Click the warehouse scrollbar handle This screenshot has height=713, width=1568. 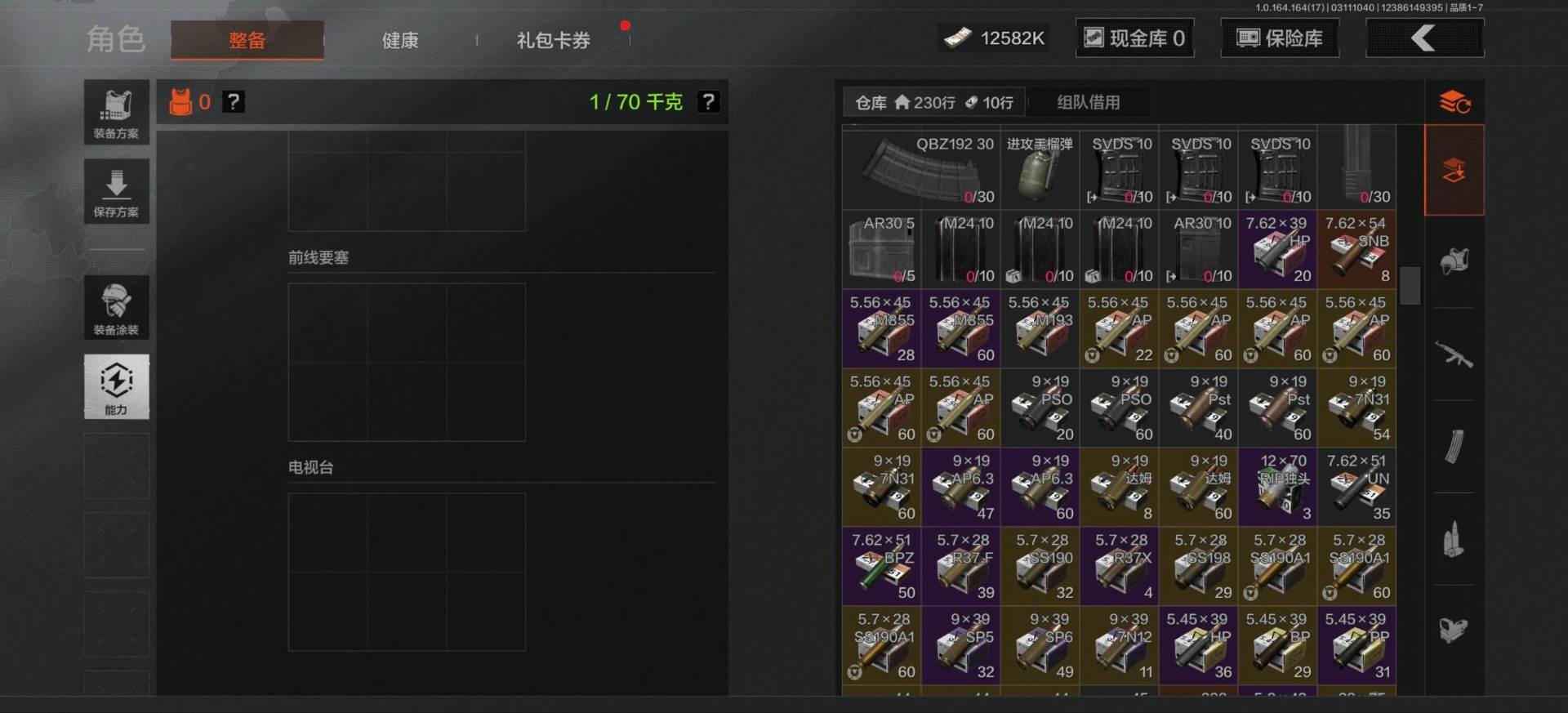pos(1410,286)
